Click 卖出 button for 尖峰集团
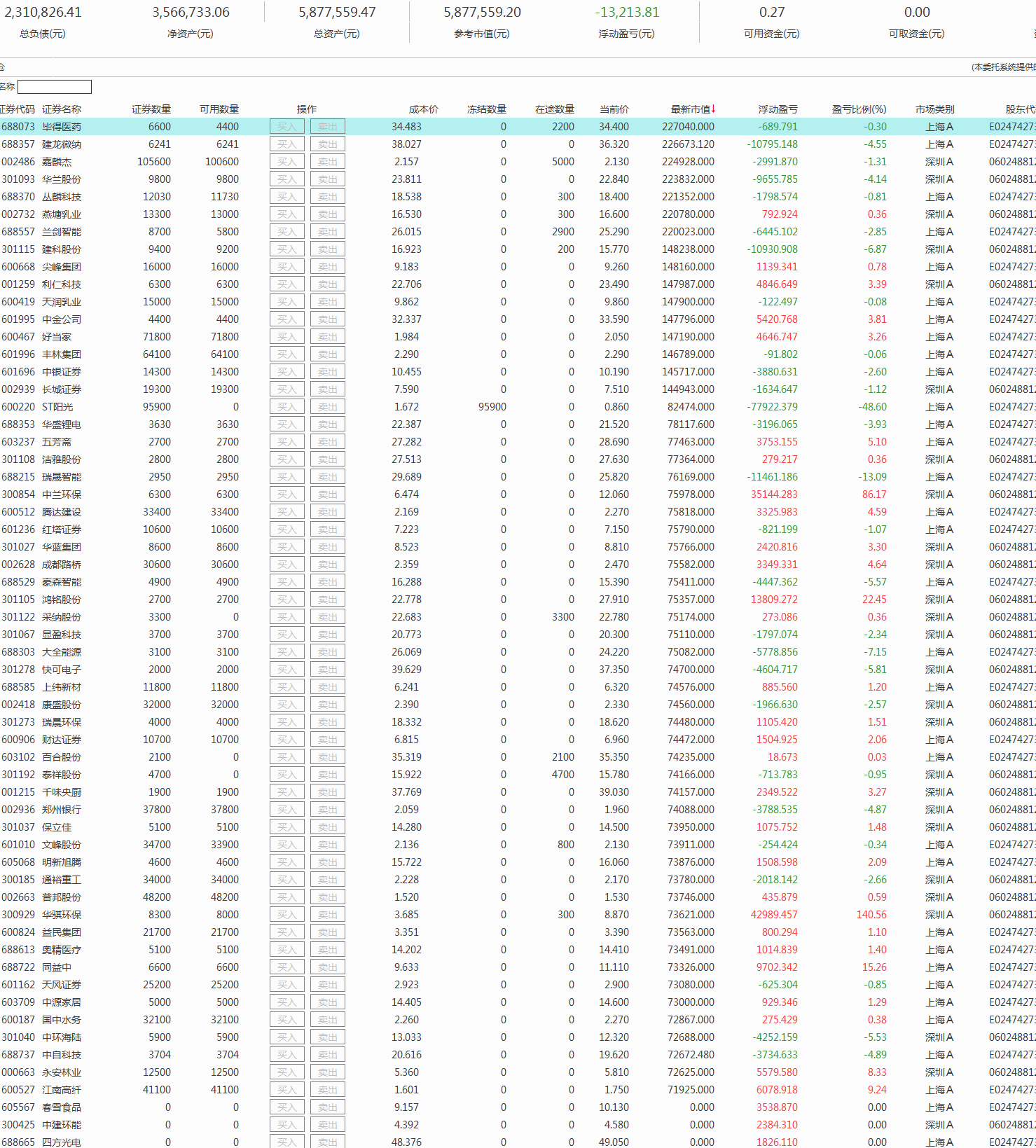 click(x=328, y=267)
